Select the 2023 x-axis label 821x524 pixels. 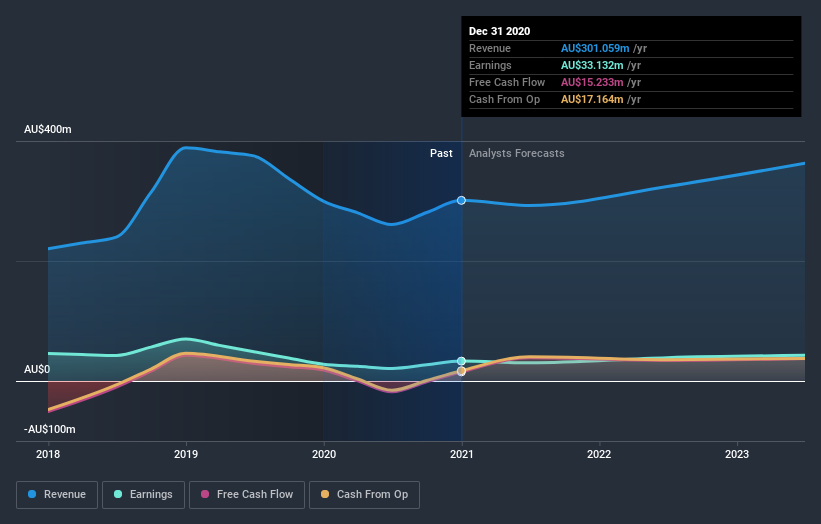pos(737,454)
